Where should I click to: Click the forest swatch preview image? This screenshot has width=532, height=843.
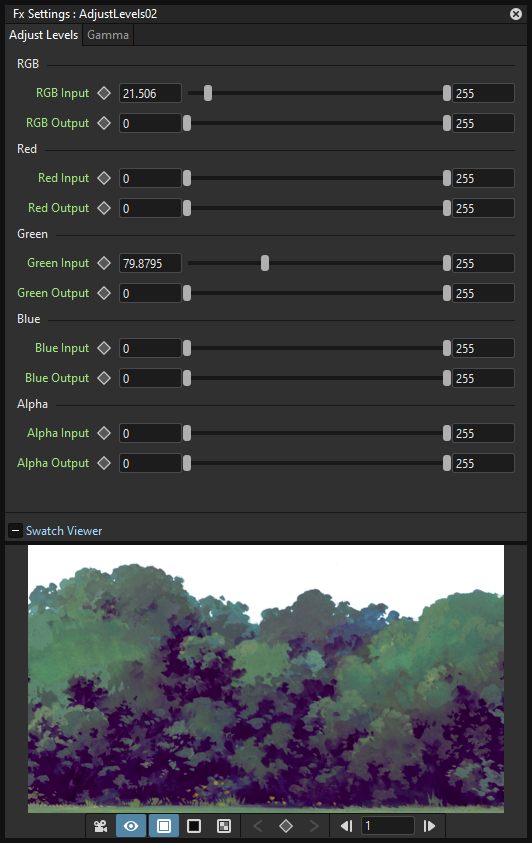[x=266, y=678]
